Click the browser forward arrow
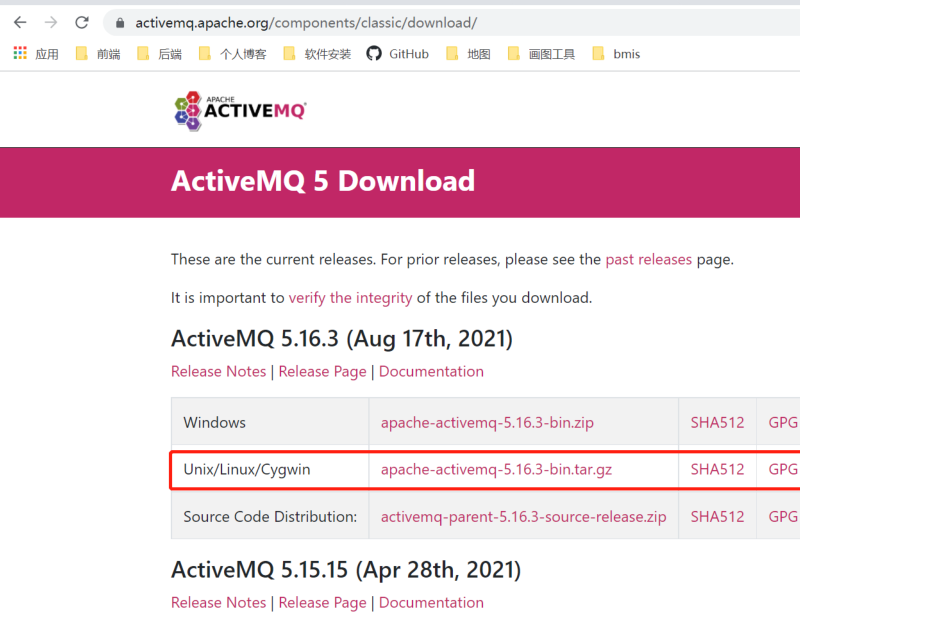 pos(51,22)
